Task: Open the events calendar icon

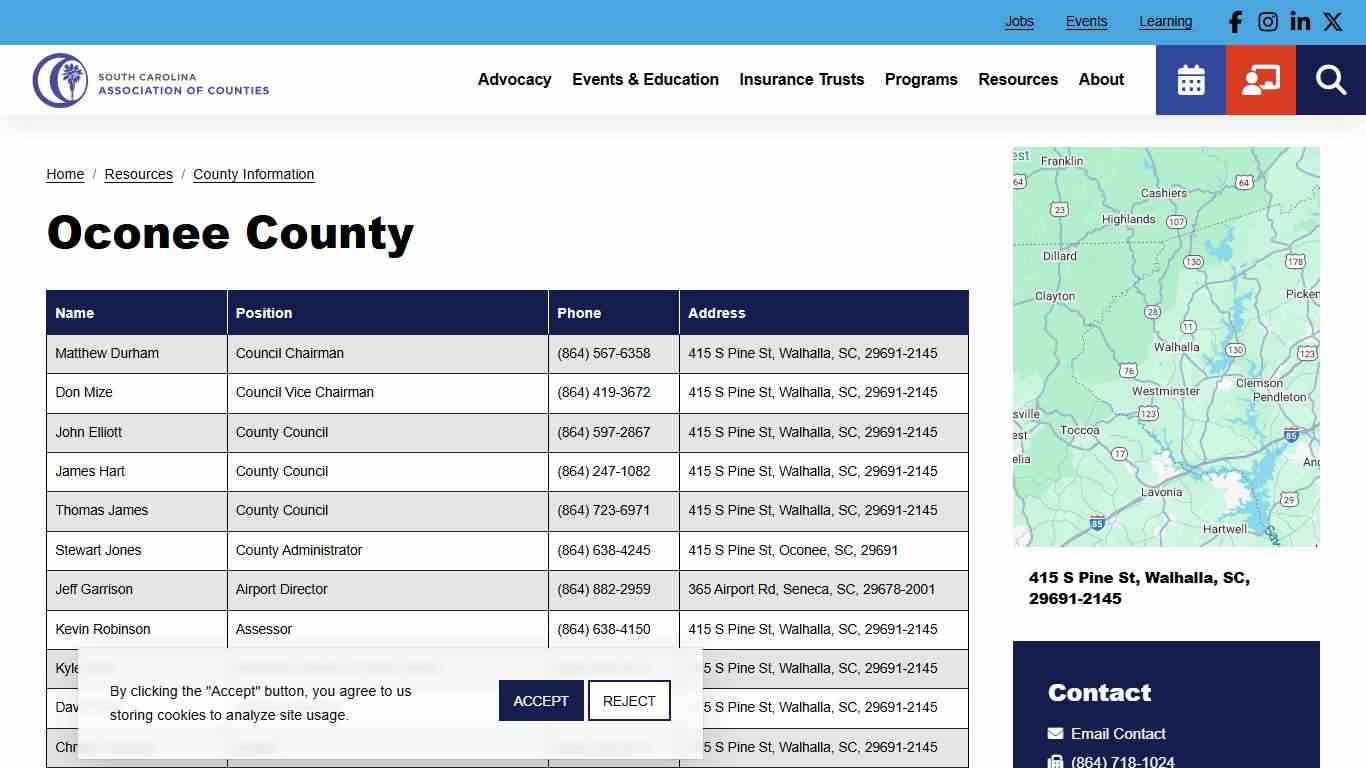Action: tap(1190, 79)
